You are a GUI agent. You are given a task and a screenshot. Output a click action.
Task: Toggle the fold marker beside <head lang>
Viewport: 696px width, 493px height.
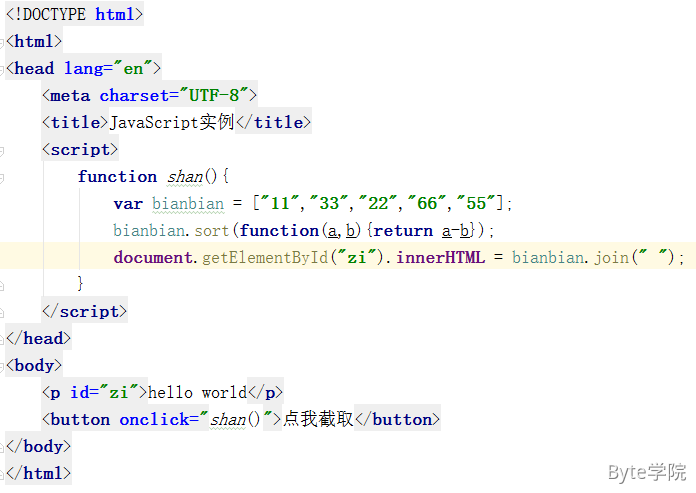click(2, 70)
